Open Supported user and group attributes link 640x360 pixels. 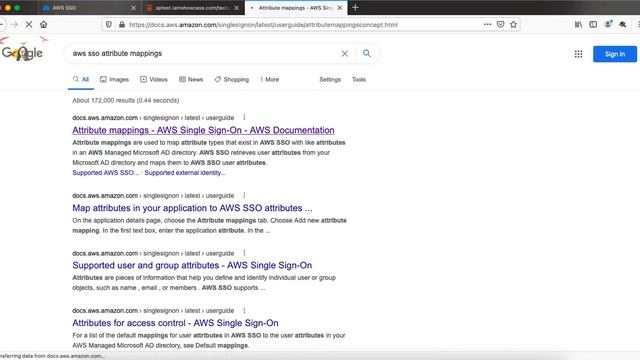pos(192,265)
